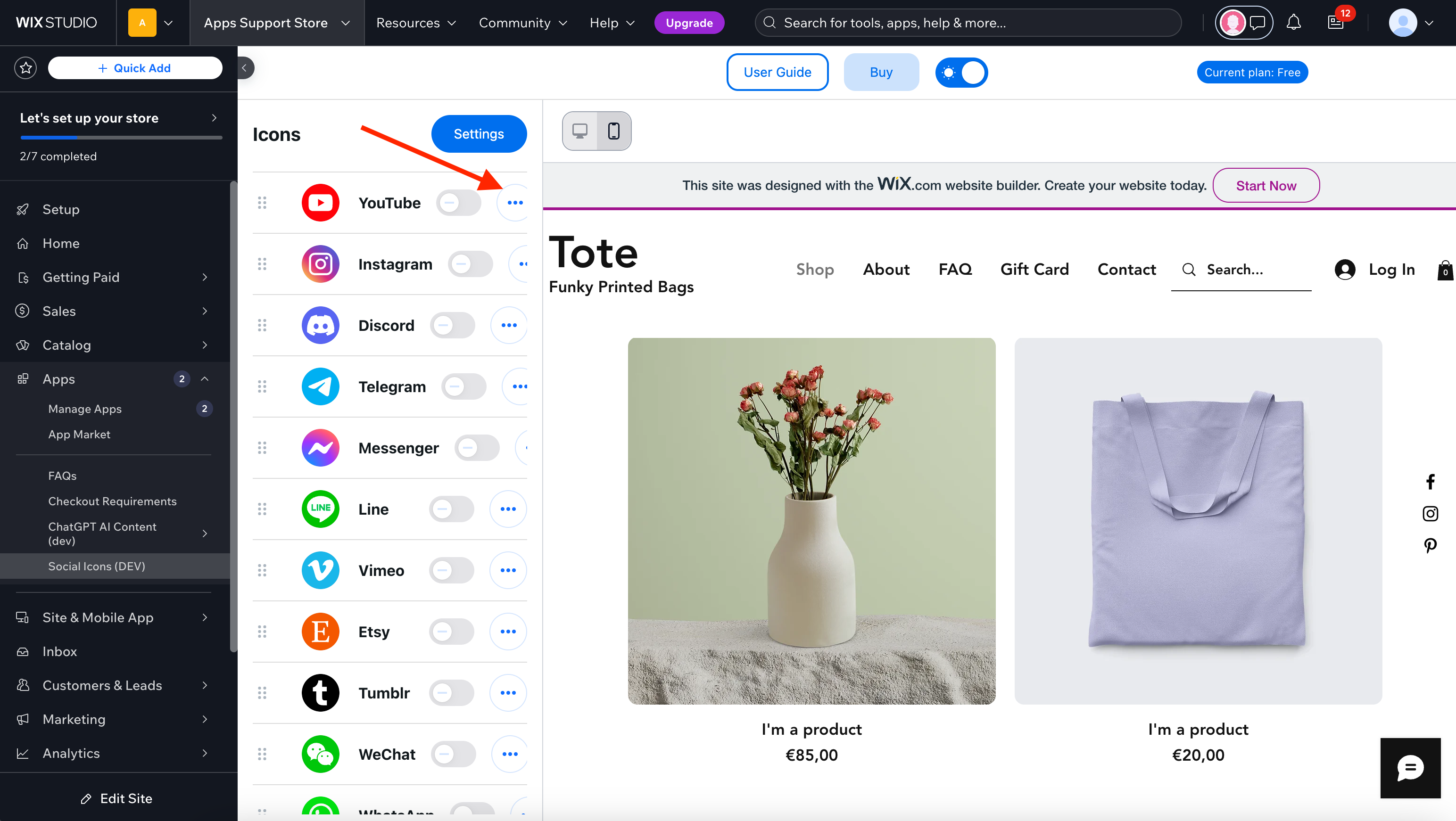Open the Resources dropdown menu
The height and width of the screenshot is (821, 1456).
(x=415, y=23)
